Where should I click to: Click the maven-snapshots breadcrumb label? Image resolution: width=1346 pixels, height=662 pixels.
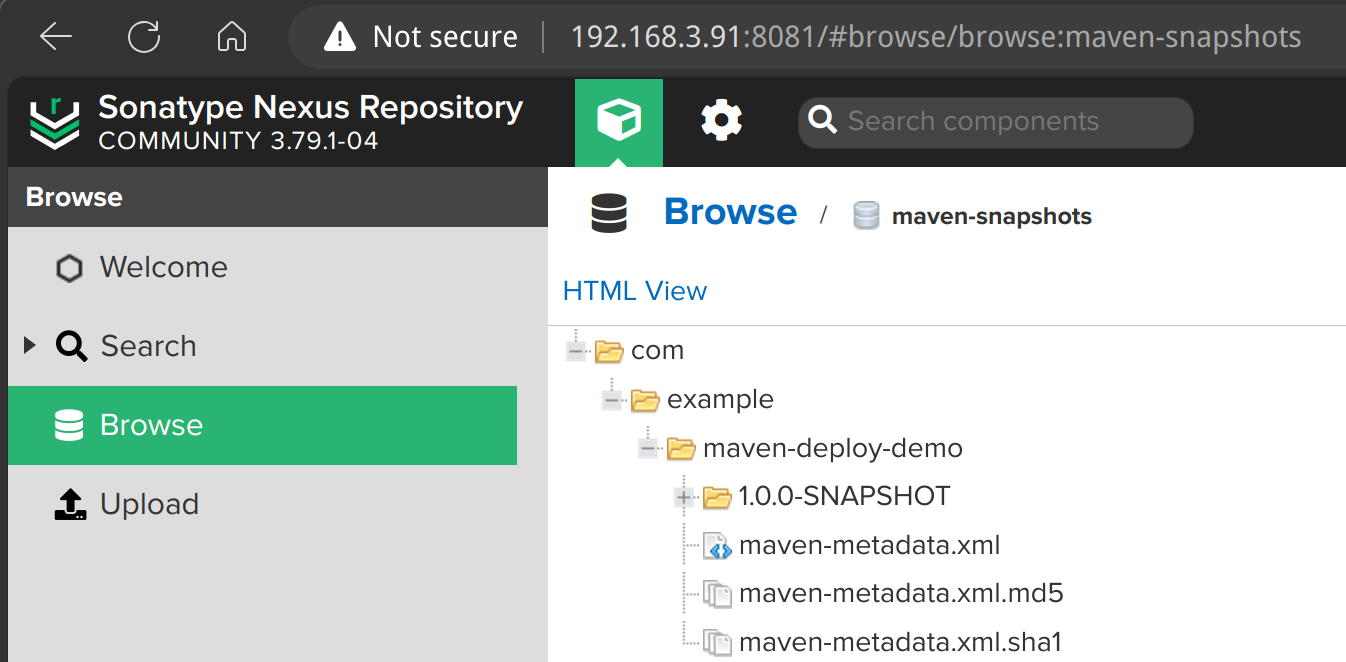[x=992, y=216]
